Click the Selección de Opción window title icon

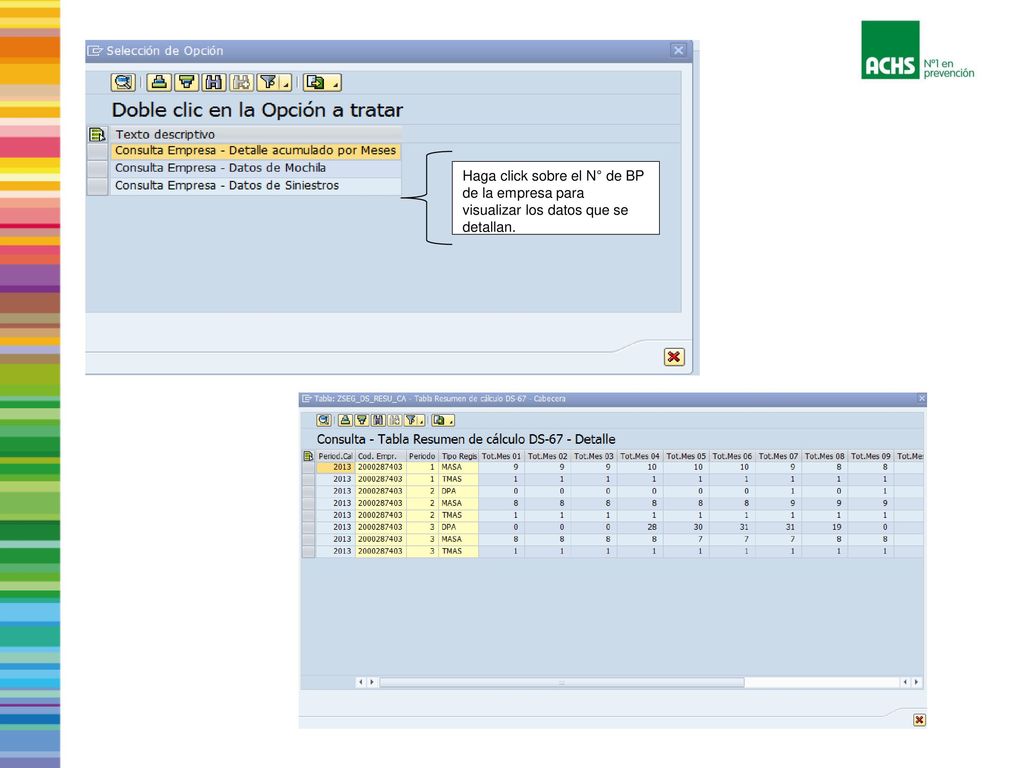pyautogui.click(x=95, y=51)
